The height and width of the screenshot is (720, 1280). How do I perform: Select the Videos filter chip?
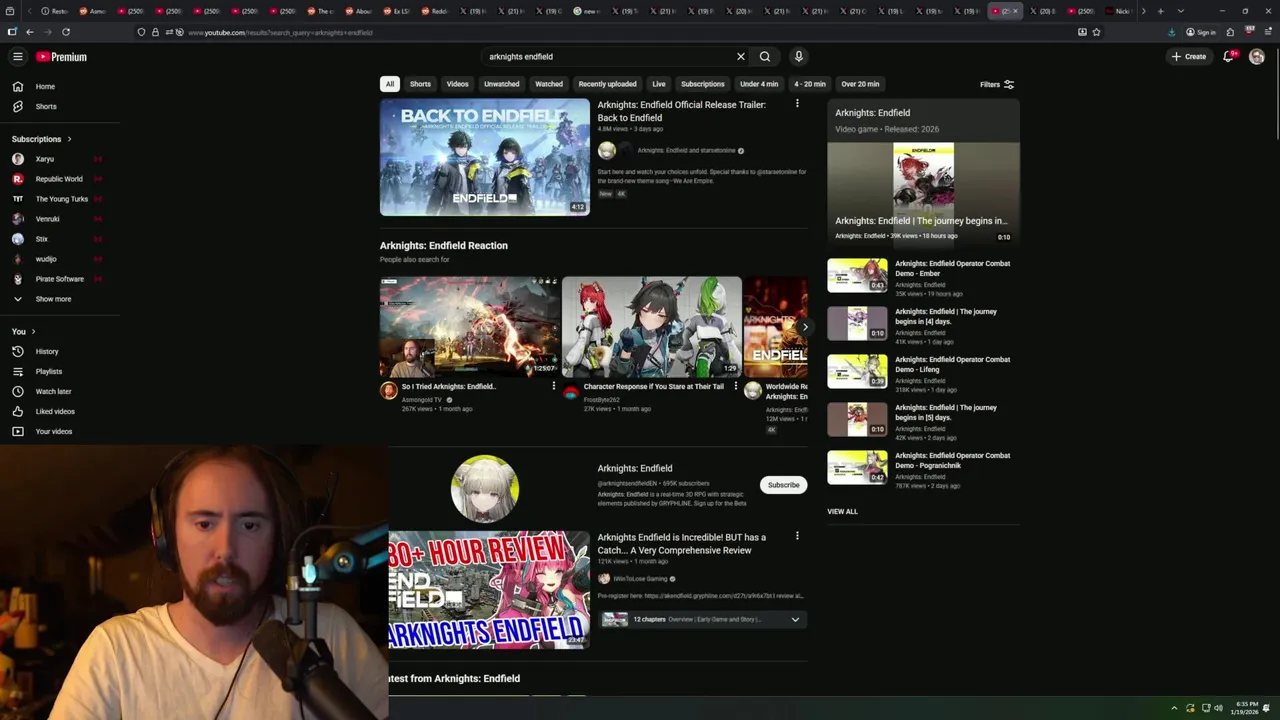point(457,84)
